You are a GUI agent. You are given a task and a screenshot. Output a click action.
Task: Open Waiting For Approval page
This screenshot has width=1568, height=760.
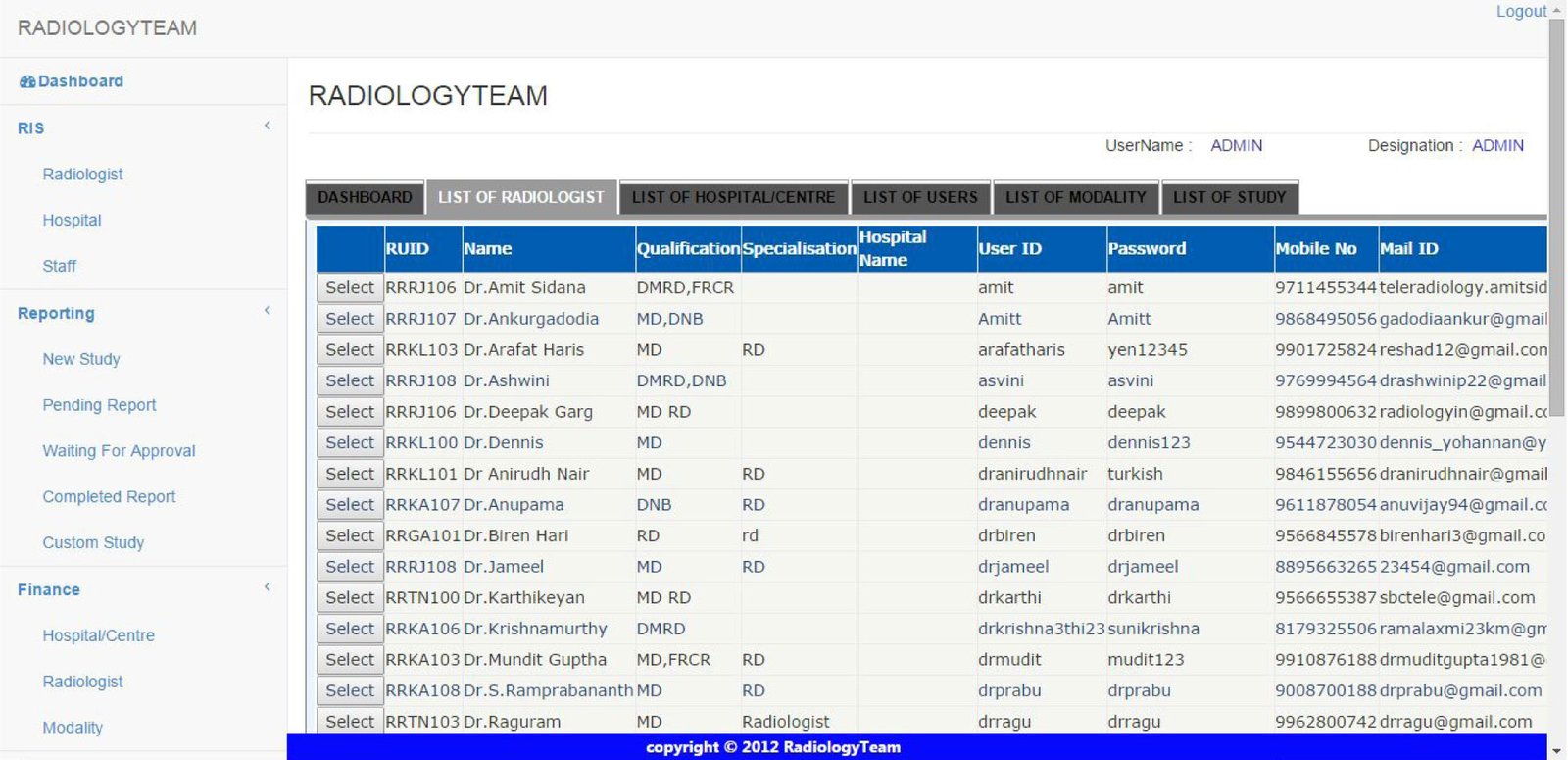click(119, 451)
